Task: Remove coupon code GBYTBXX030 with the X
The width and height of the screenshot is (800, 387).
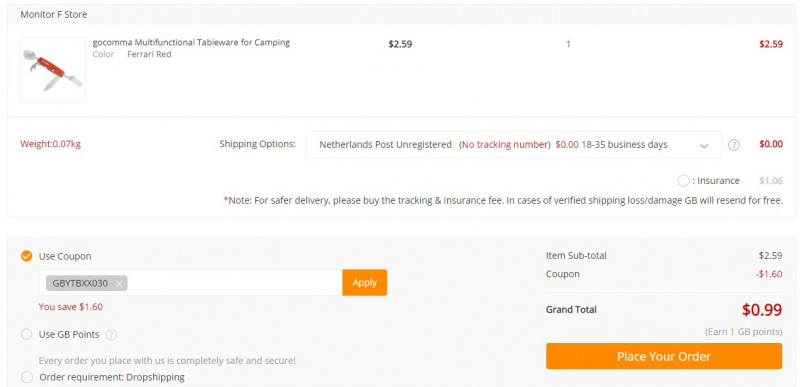Action: click(119, 283)
